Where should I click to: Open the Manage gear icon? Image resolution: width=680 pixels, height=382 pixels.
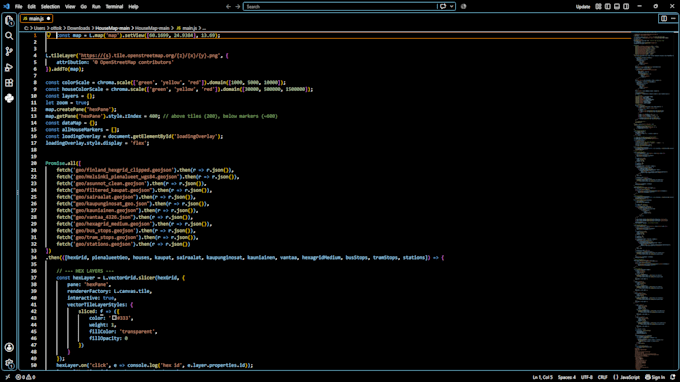pos(9,363)
